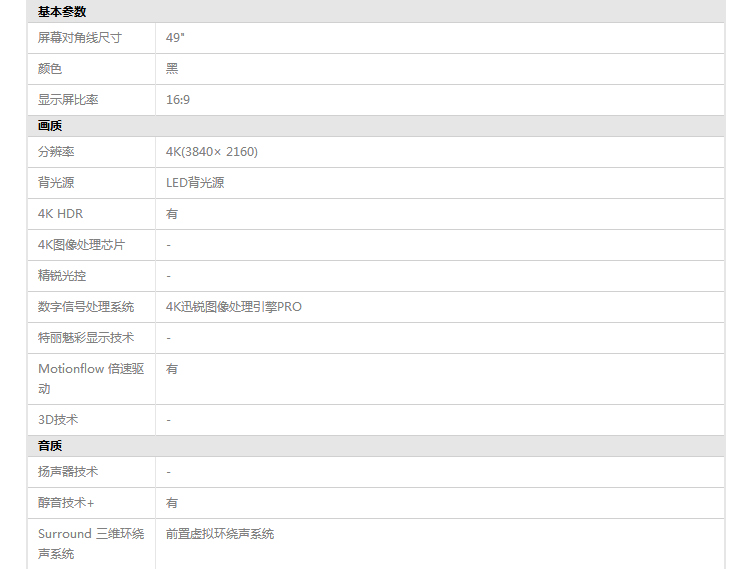
Task: Select the 4K(3840× 2160) resolution value
Action: click(212, 152)
